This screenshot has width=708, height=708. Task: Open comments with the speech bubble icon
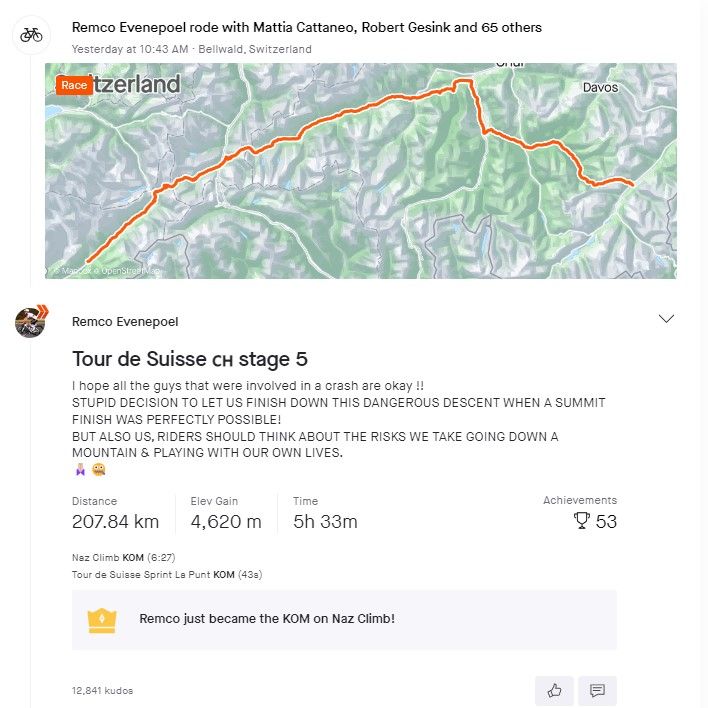point(597,690)
